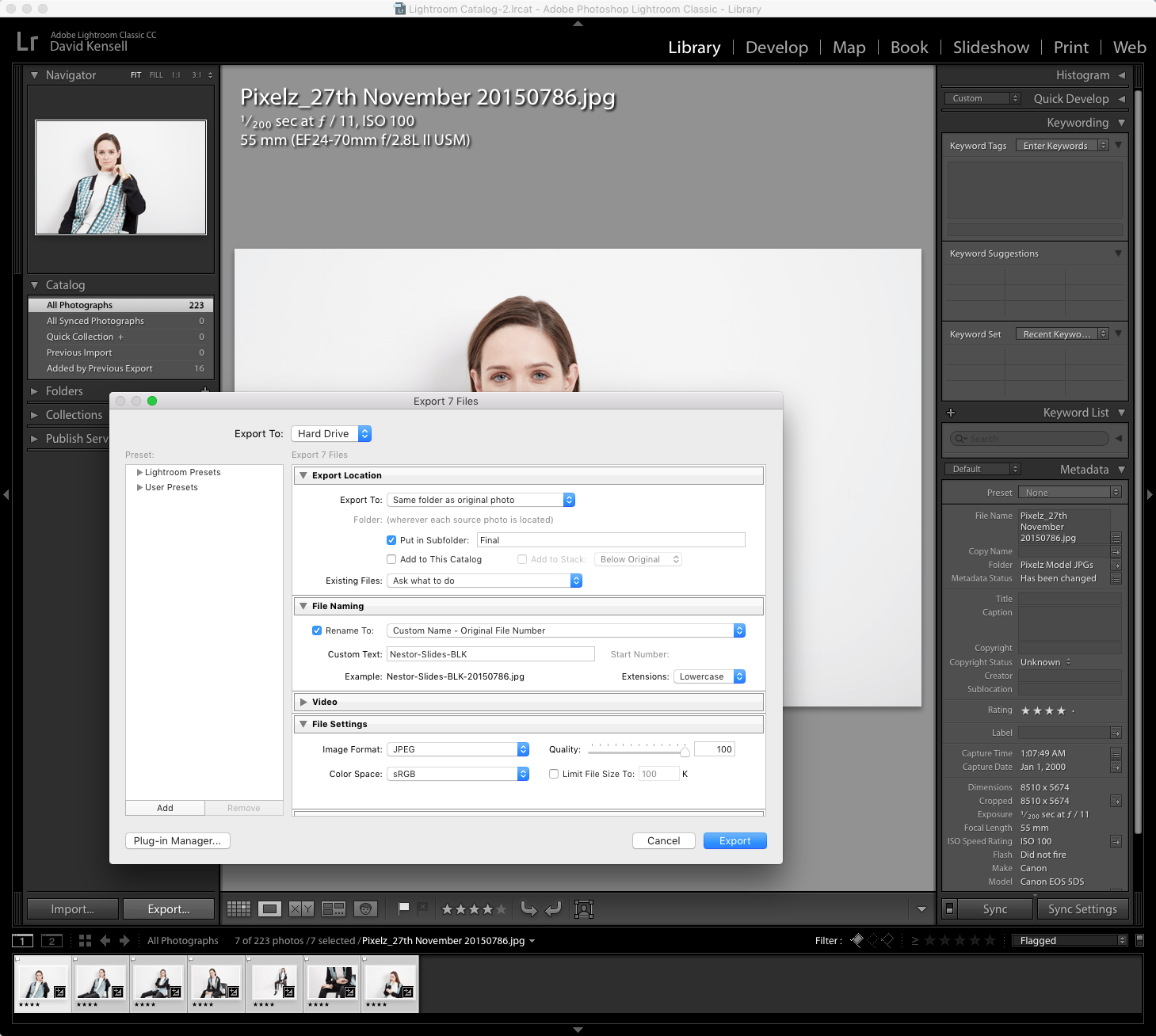Switch to the Develop module

click(776, 48)
